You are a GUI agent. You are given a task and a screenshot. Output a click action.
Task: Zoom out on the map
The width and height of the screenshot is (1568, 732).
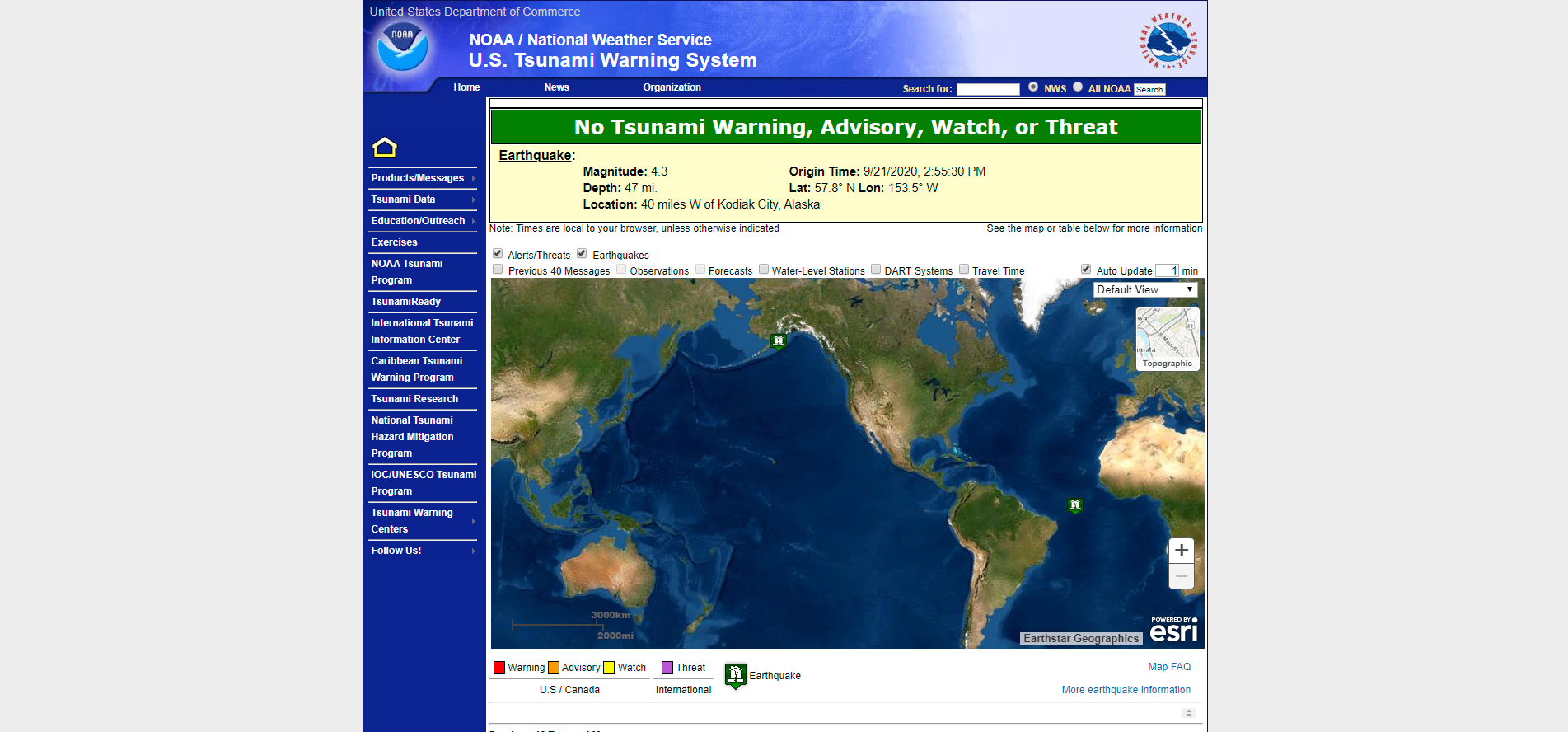tap(1181, 576)
